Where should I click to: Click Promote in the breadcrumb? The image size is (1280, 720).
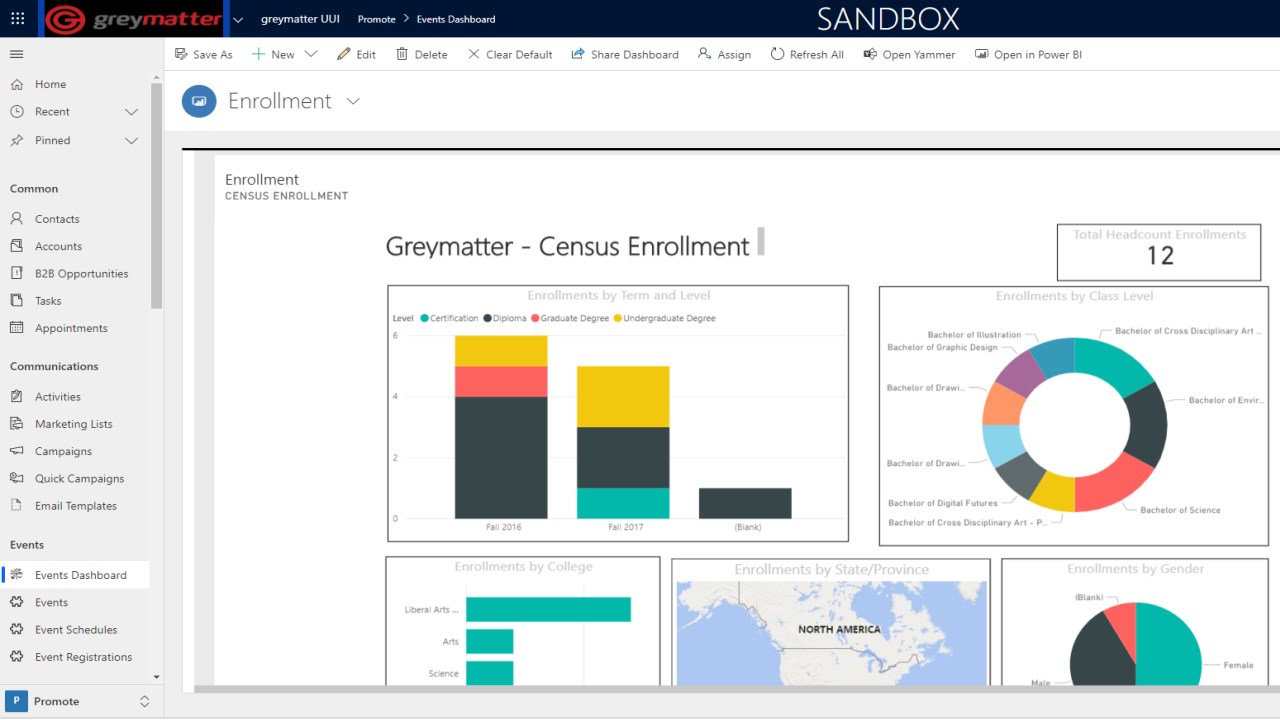(x=376, y=19)
